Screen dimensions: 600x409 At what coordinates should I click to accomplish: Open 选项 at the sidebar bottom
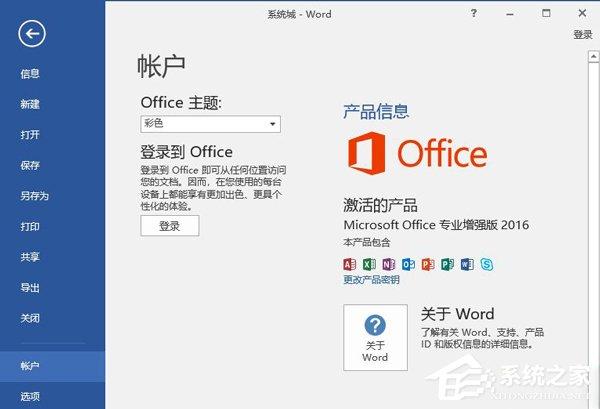[30, 396]
